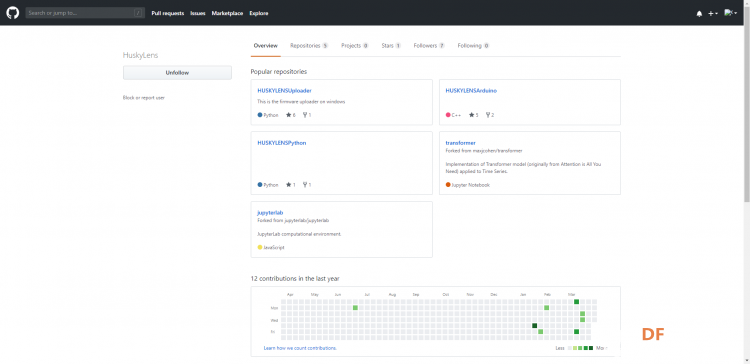Image resolution: width=750 pixels, height=364 pixels.
Task: Click the 'Popular repositories' heading
Action: click(x=279, y=72)
